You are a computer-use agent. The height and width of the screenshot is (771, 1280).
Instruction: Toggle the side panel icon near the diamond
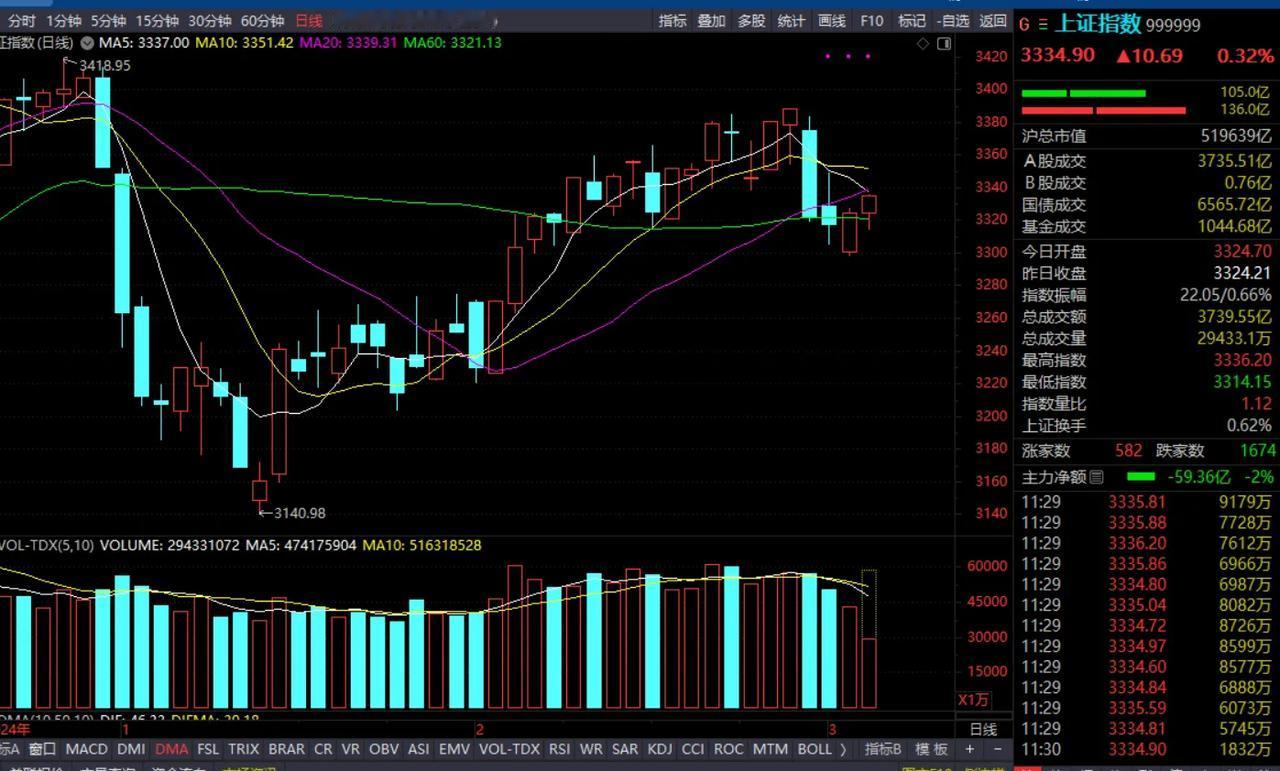click(x=945, y=44)
